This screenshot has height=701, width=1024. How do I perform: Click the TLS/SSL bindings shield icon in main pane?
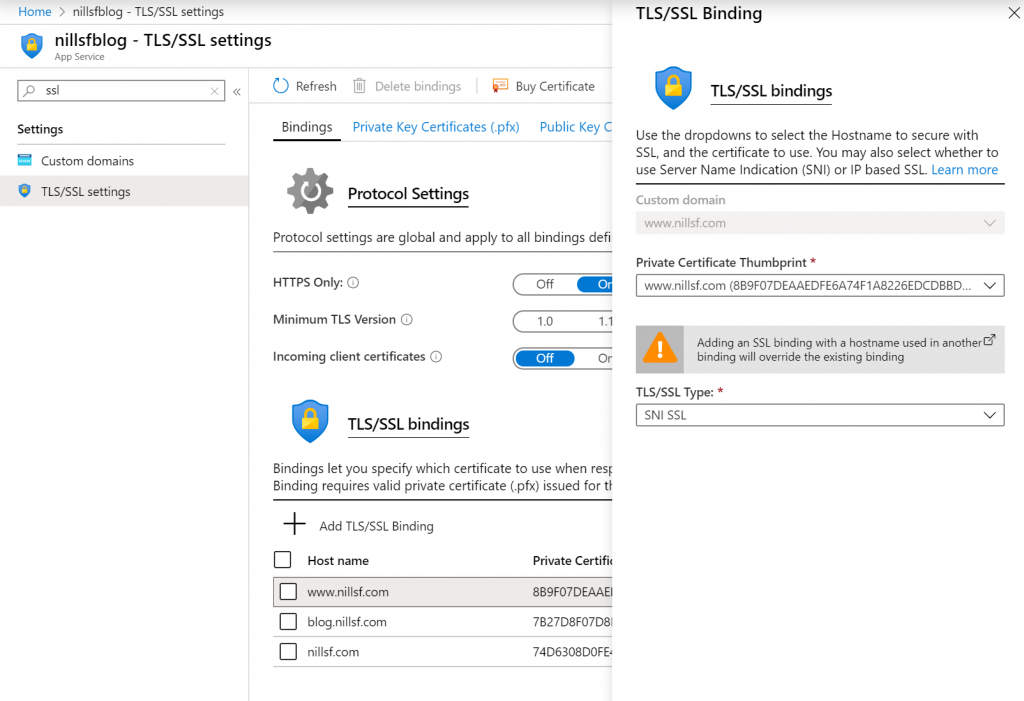[310, 421]
